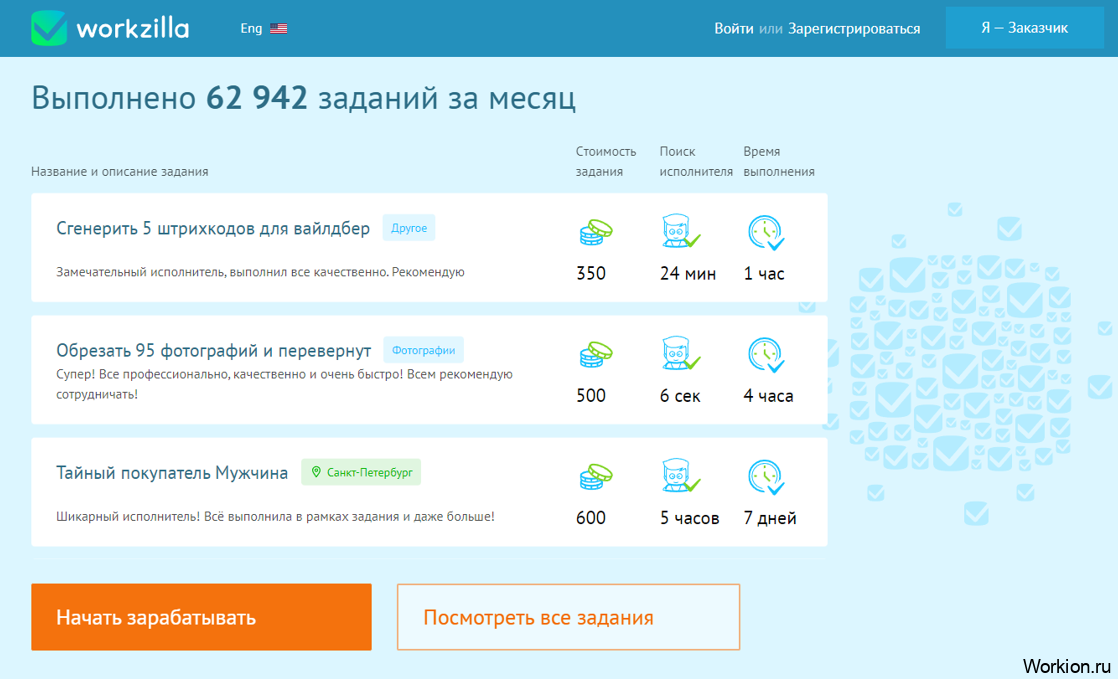1118x680 pixels.
Task: Click location pin in Санкт-Петербург tag
Action: [316, 472]
